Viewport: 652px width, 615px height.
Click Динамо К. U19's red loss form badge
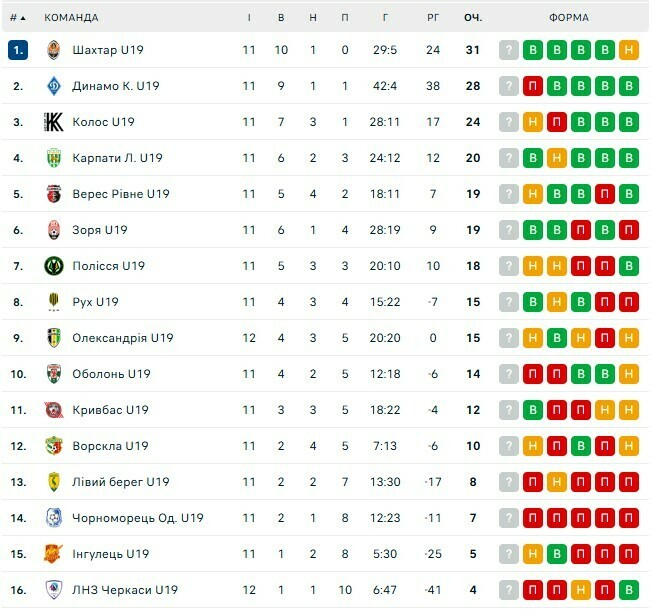(x=533, y=86)
